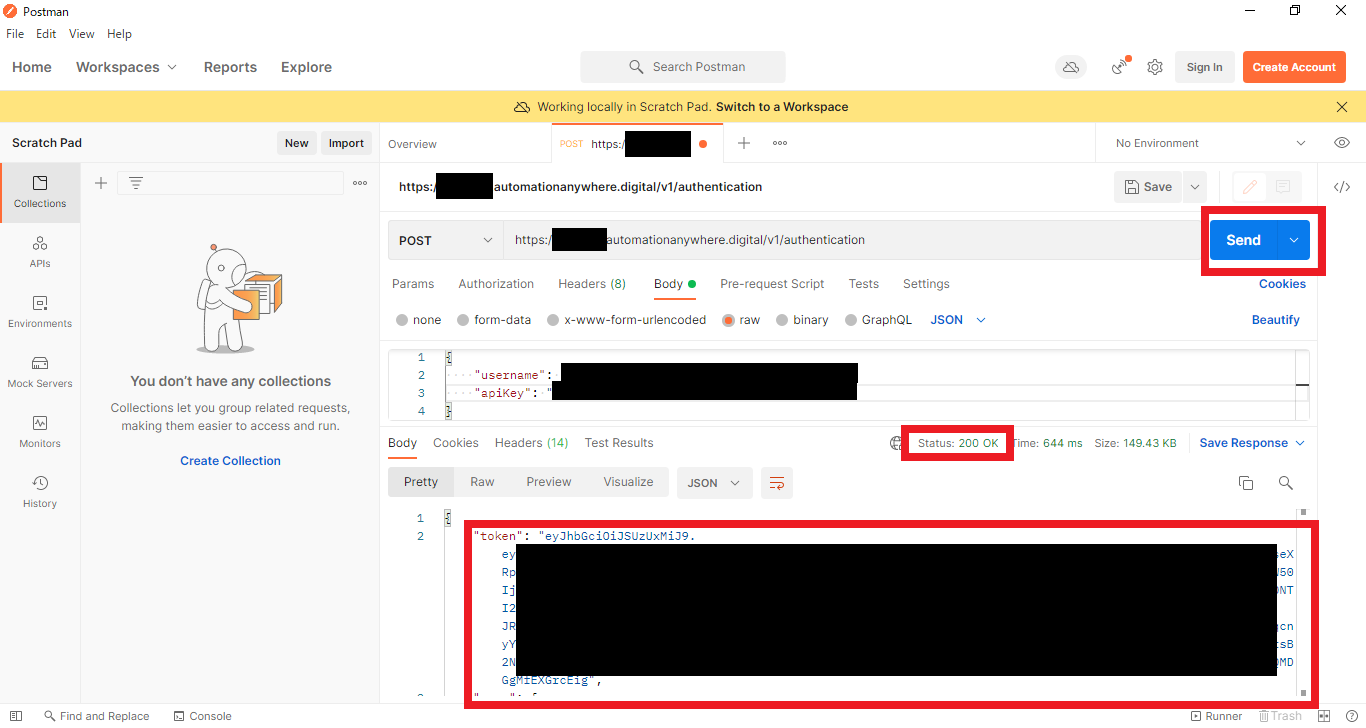Open Environments in the sidebar

click(x=40, y=312)
